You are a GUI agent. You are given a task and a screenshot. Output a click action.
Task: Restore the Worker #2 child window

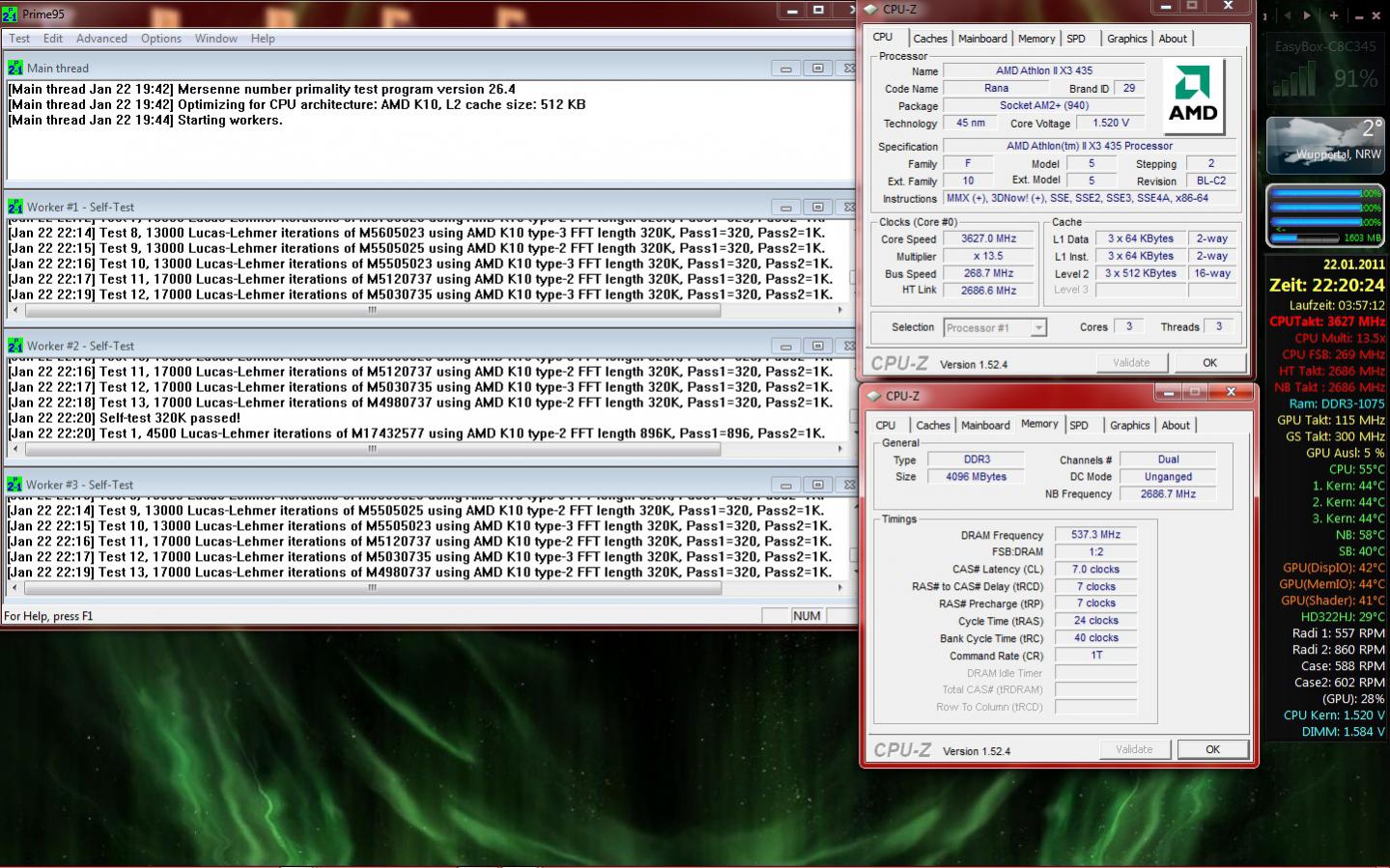pyautogui.click(x=817, y=347)
